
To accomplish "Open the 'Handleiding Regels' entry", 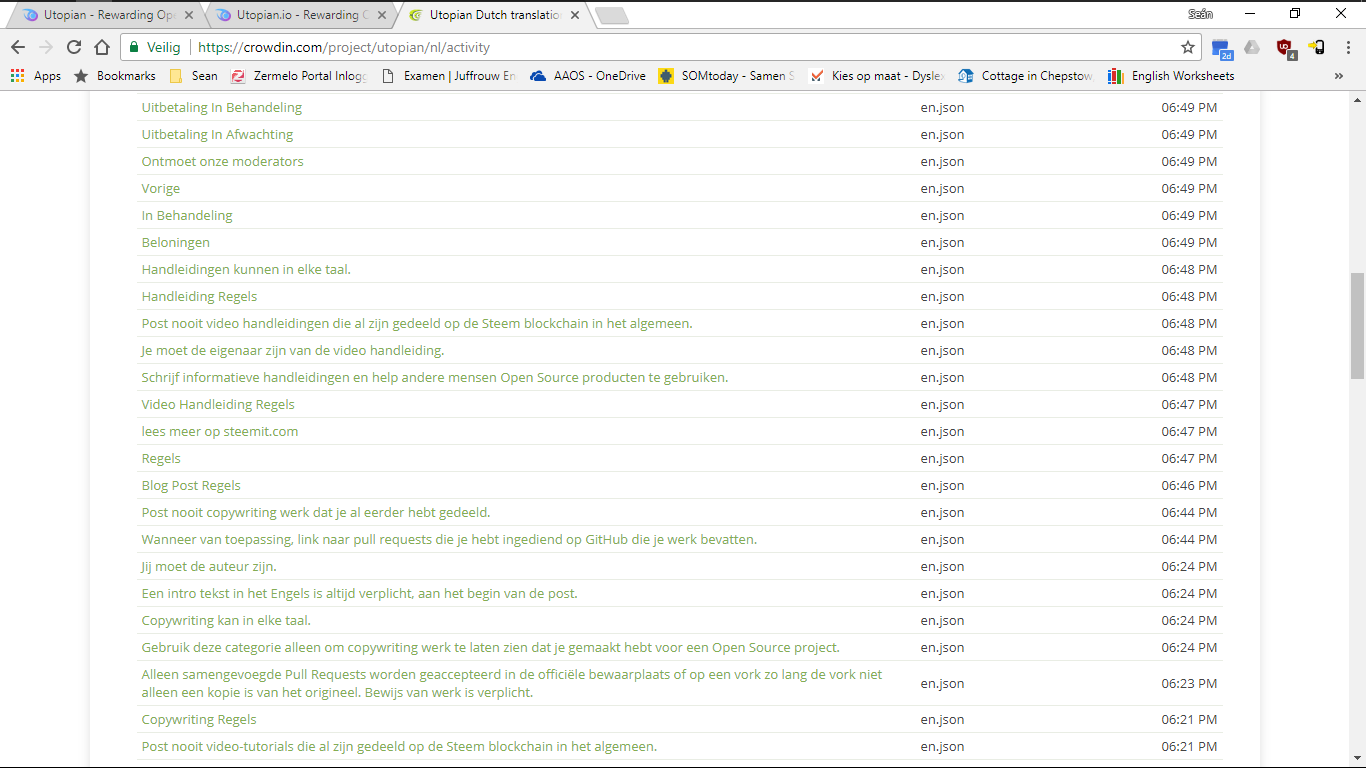I will (x=199, y=296).
